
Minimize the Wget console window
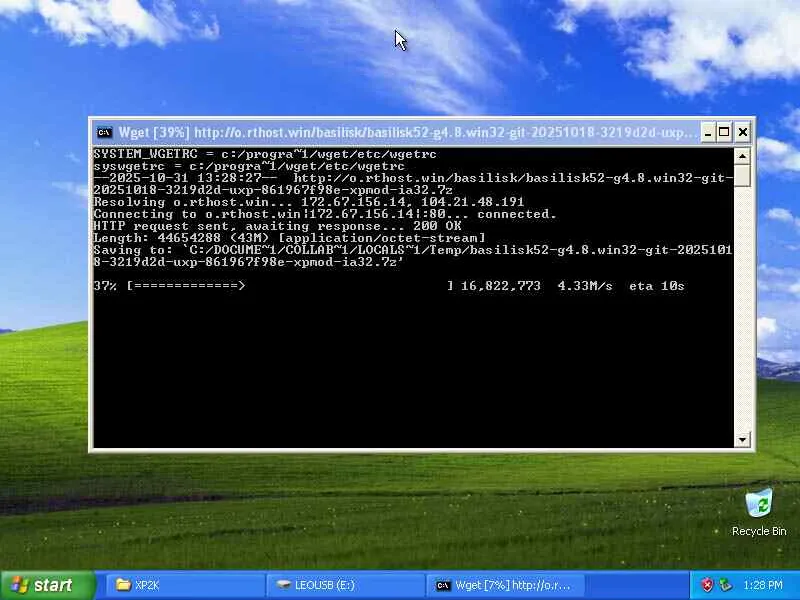[x=708, y=133]
